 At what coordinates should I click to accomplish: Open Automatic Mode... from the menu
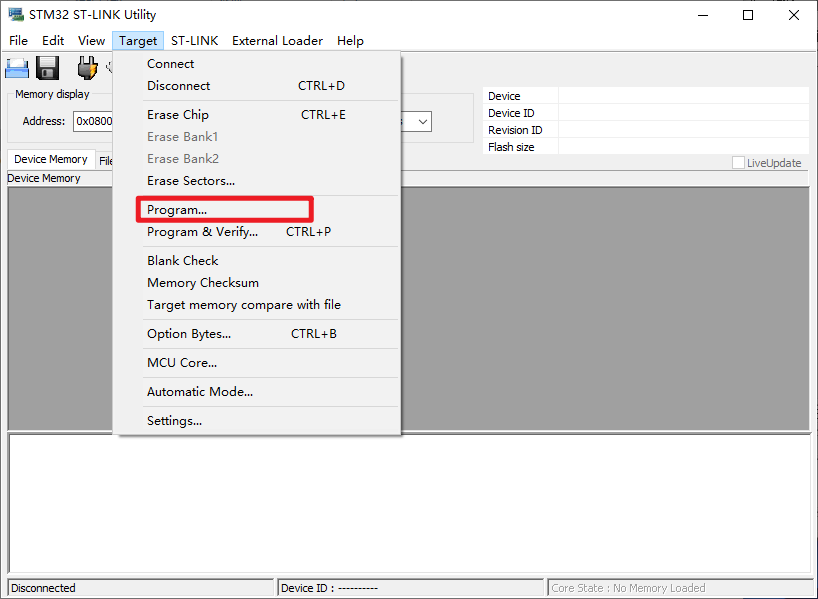coord(257,392)
